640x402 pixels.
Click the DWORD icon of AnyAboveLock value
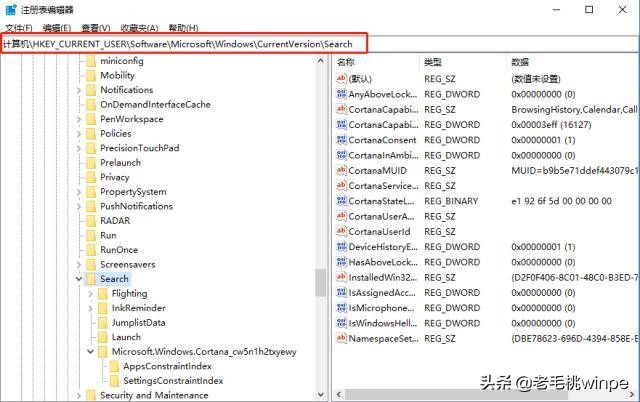(x=341, y=94)
